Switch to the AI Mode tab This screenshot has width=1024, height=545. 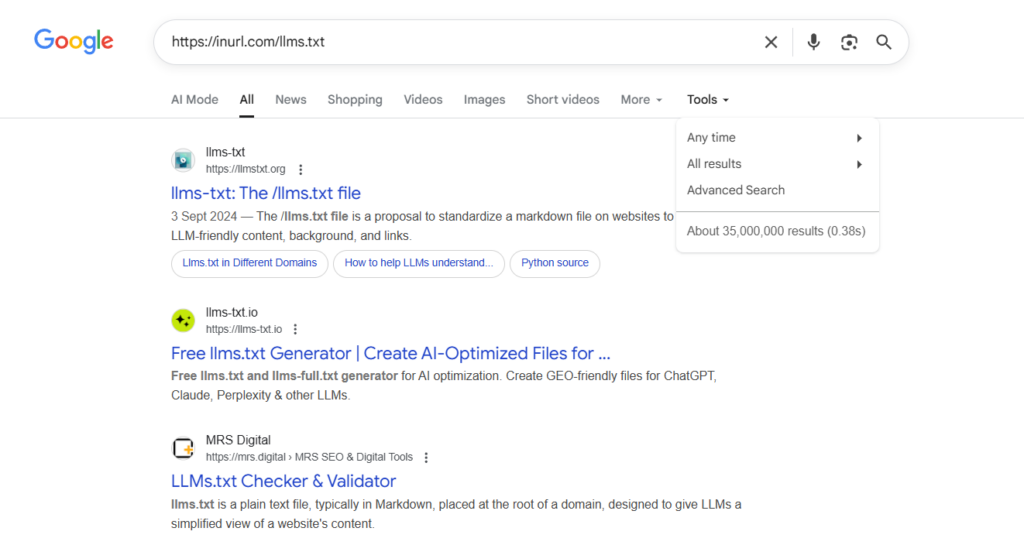tap(194, 100)
